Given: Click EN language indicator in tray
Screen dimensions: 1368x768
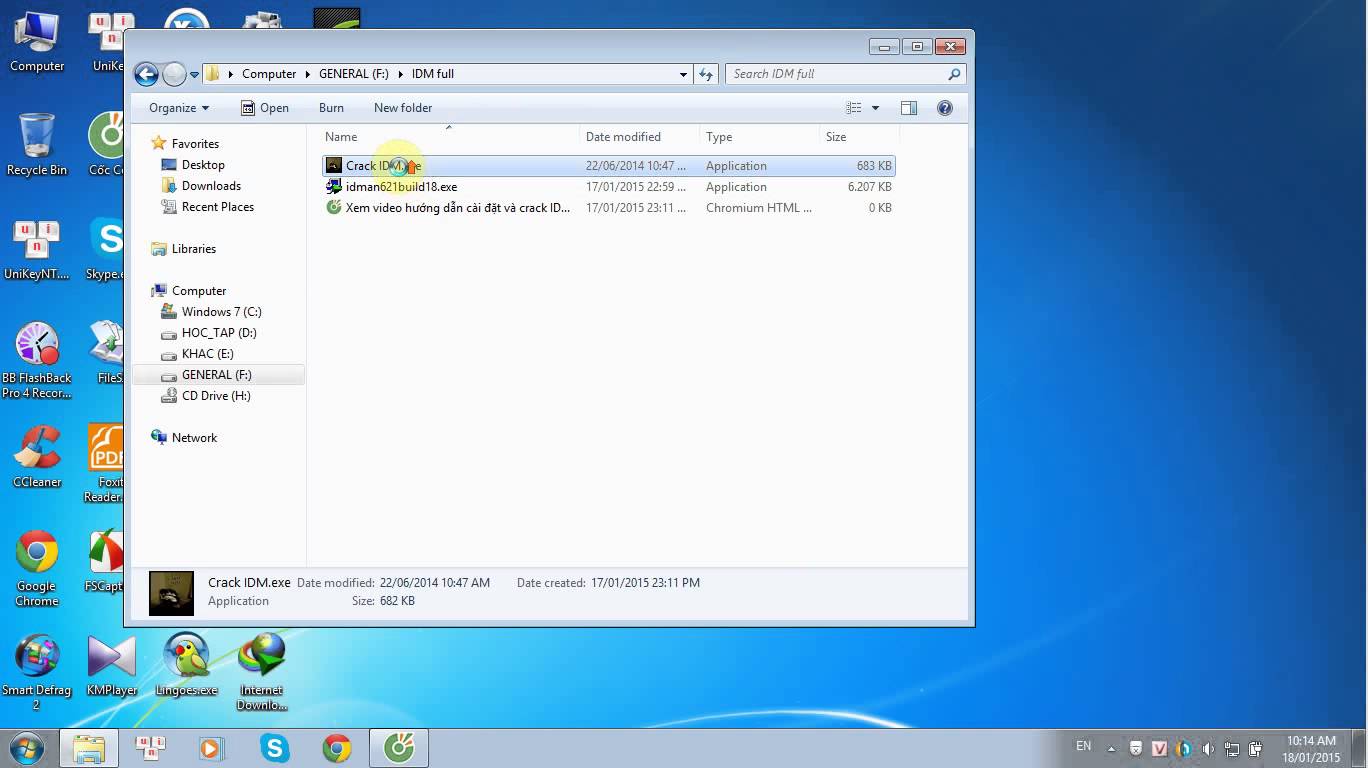Looking at the screenshot, I should pyautogui.click(x=1083, y=746).
